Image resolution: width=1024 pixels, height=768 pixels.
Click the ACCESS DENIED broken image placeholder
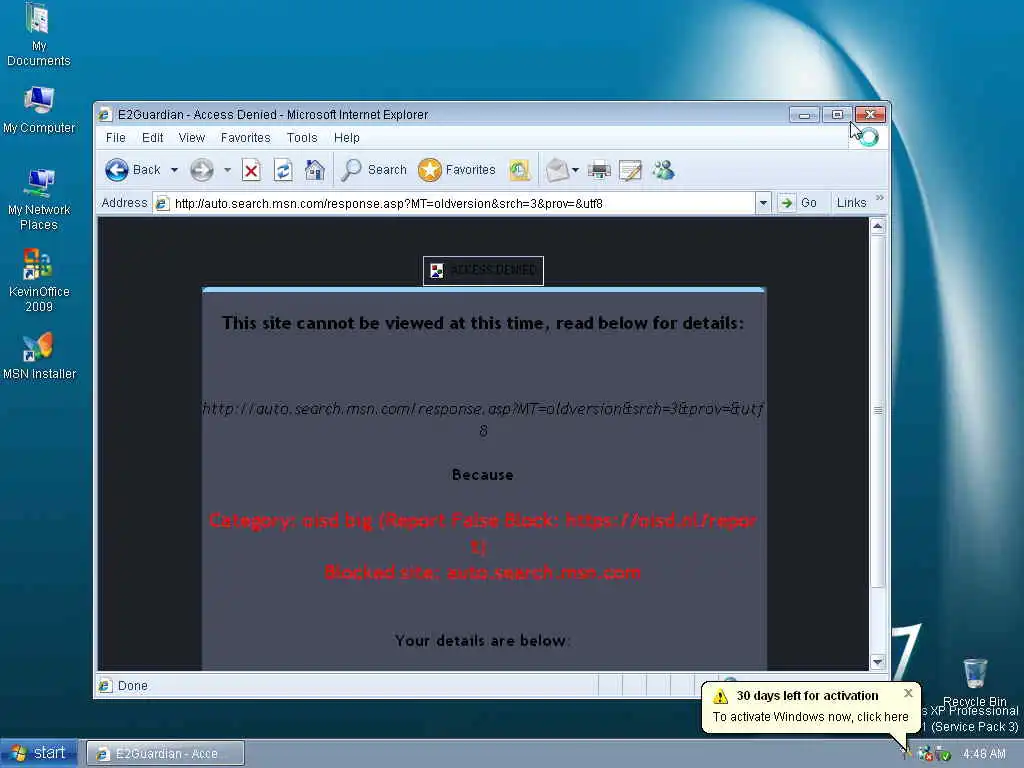[x=483, y=270]
